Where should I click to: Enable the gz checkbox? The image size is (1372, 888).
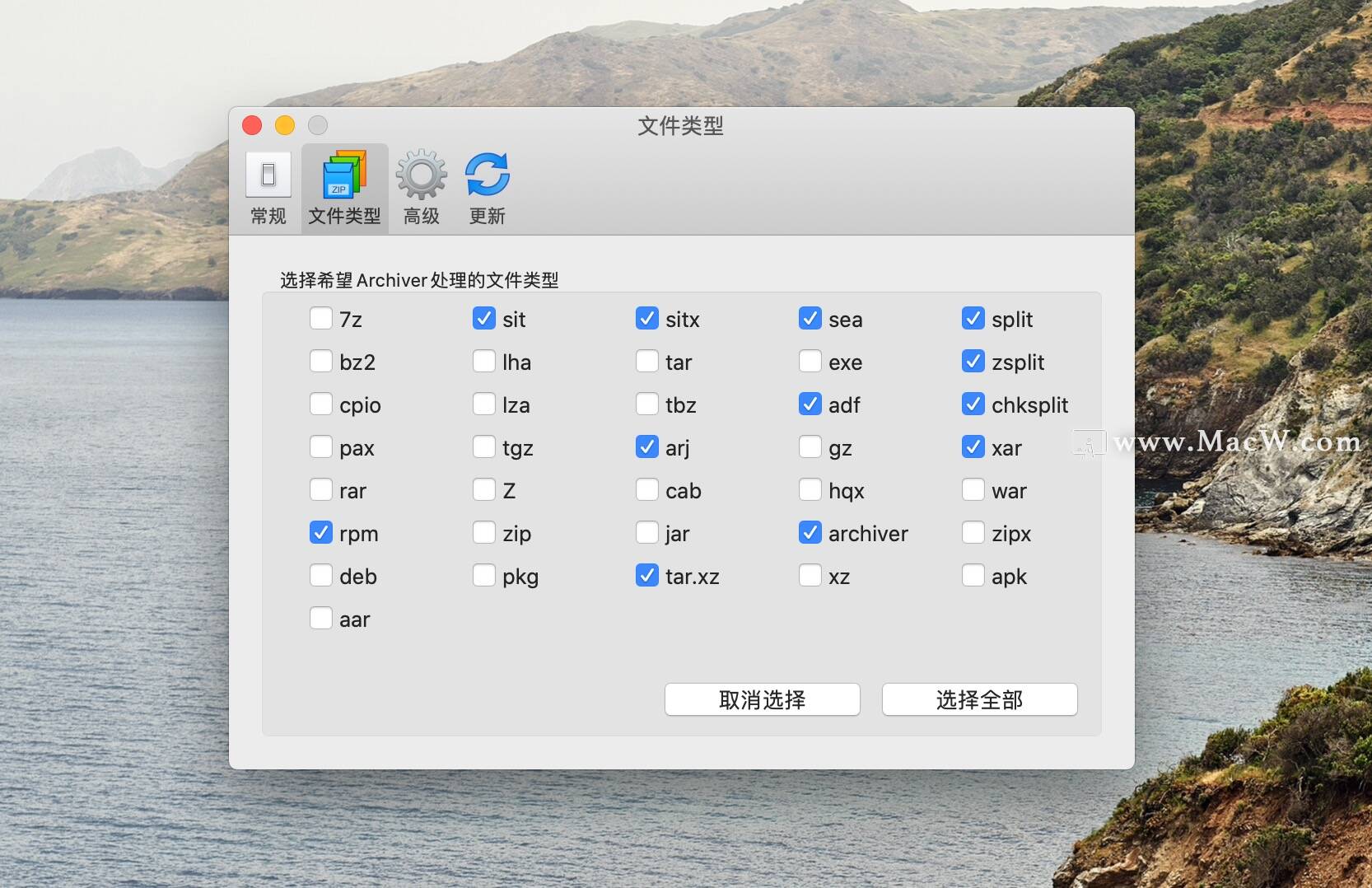(x=810, y=446)
